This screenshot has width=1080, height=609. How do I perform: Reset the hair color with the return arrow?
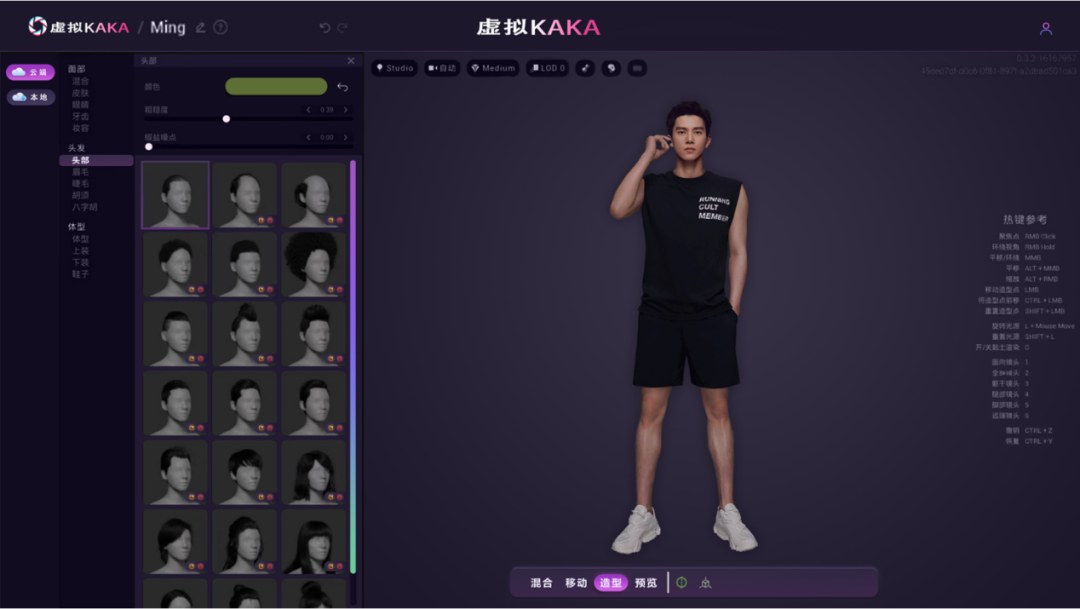342,87
